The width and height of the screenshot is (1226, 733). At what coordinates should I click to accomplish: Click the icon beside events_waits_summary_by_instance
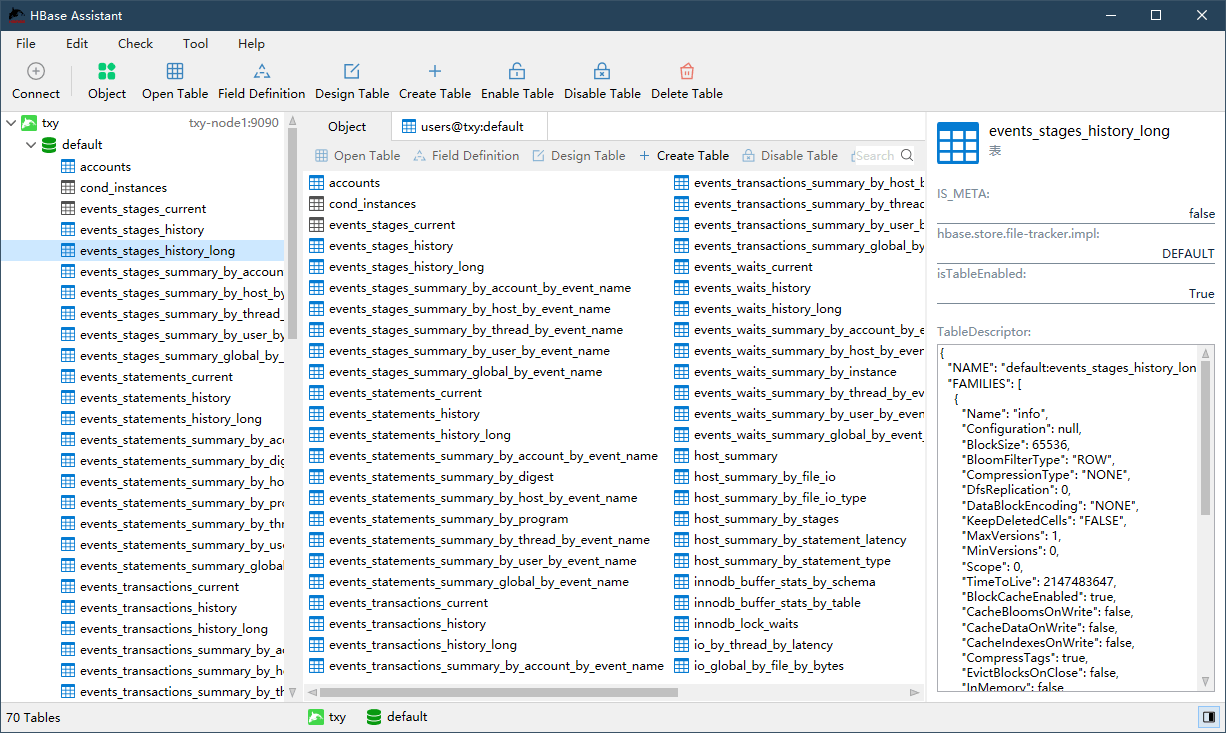[681, 372]
